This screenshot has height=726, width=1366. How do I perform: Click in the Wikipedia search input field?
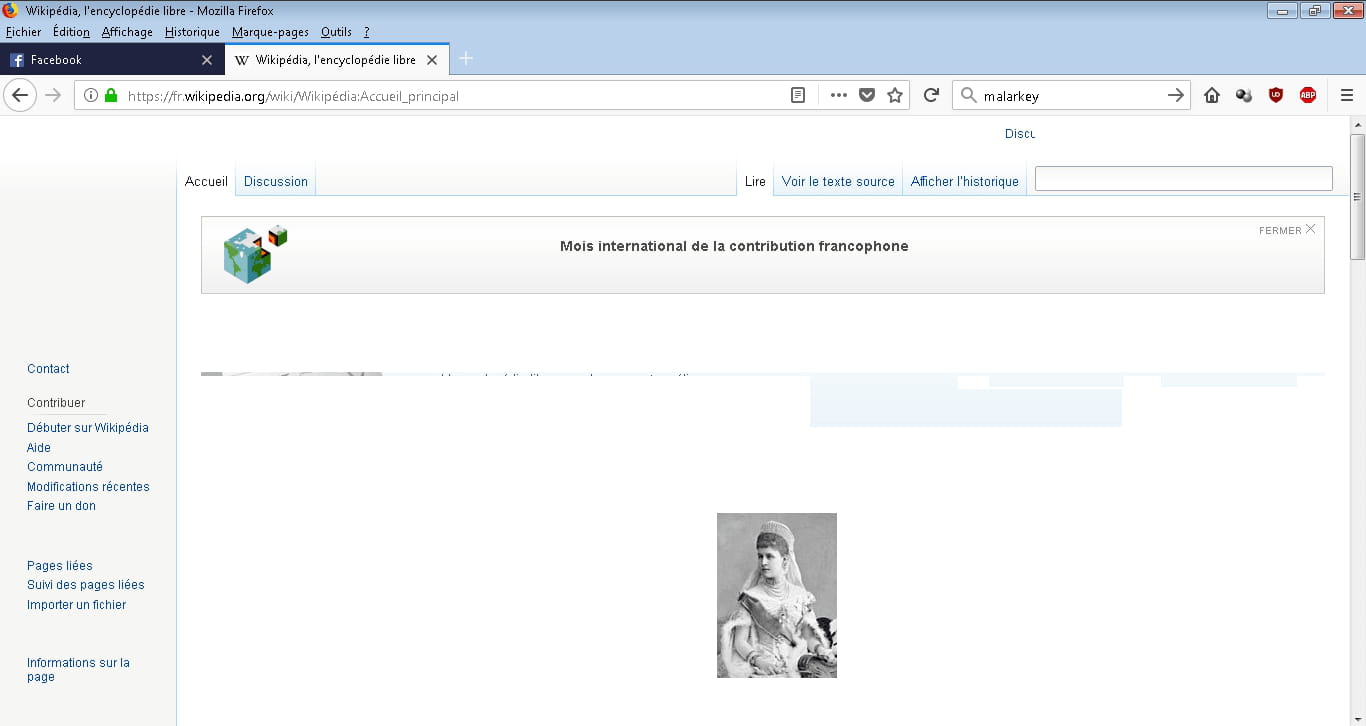pyautogui.click(x=1183, y=179)
